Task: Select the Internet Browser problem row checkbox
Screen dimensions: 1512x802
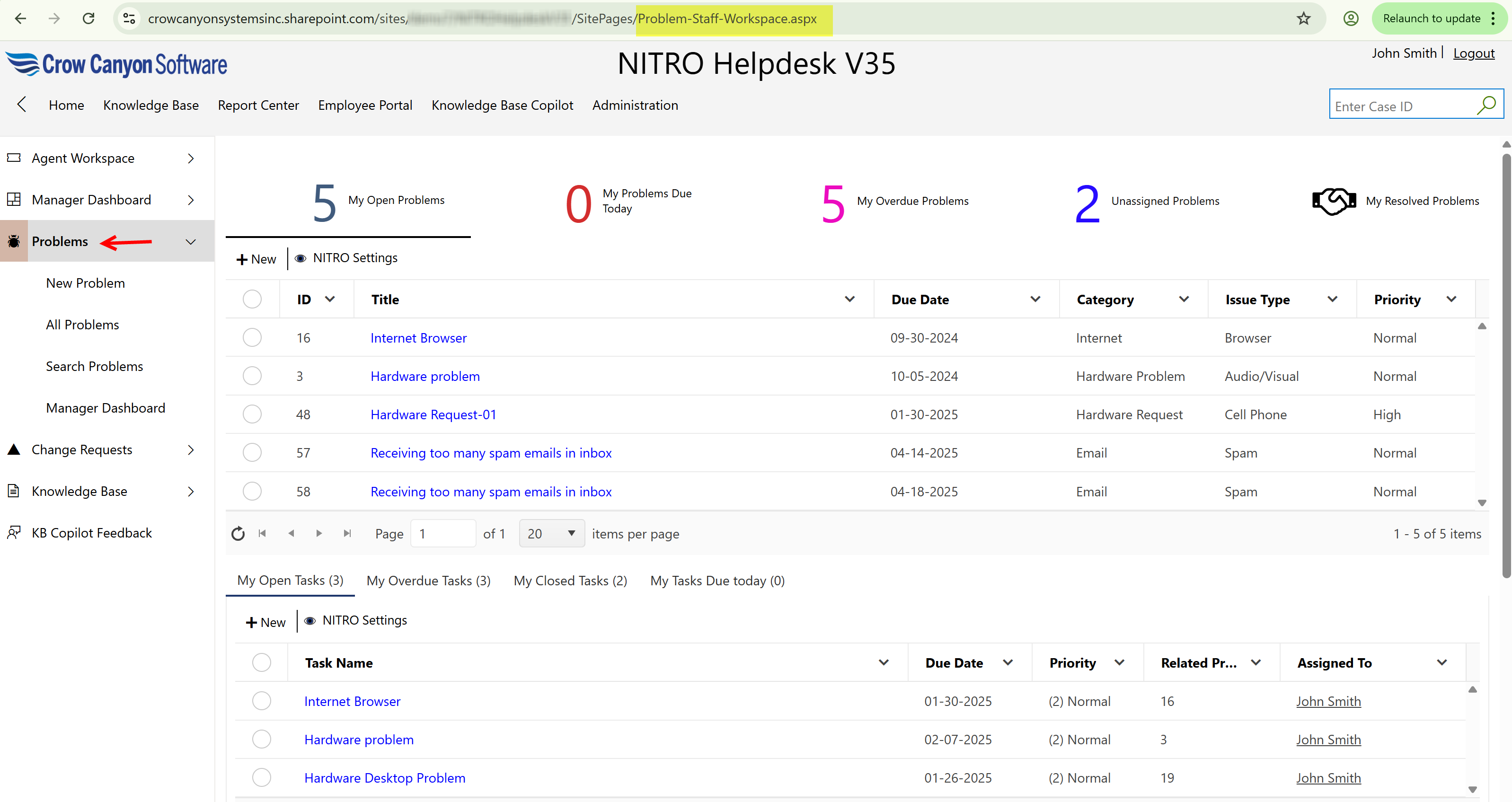Action: point(252,337)
